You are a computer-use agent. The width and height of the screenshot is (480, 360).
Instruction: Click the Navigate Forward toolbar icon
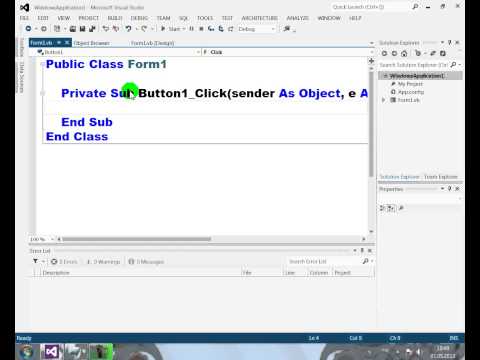pos(44,29)
